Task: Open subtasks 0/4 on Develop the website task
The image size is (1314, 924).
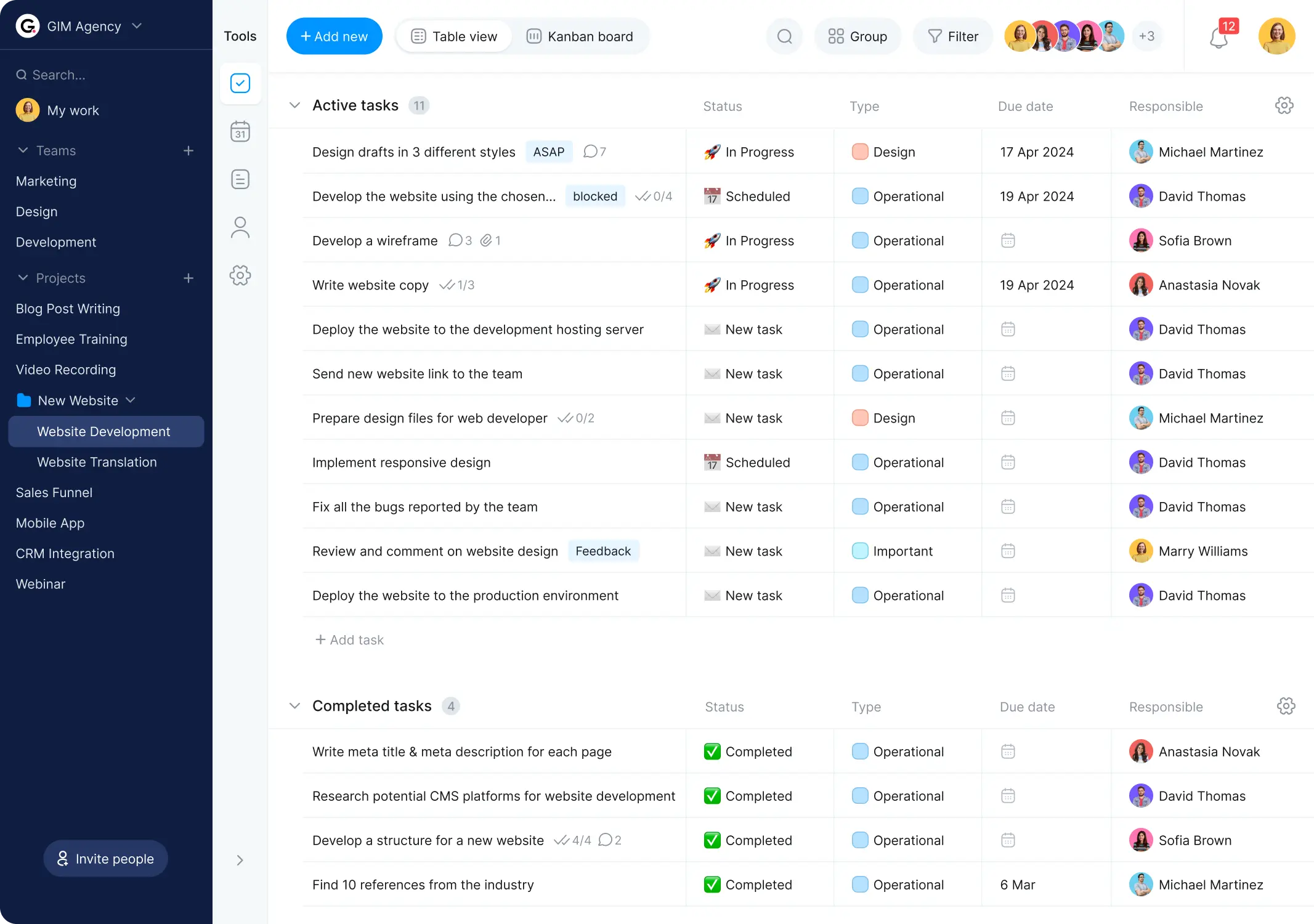Action: [654, 197]
